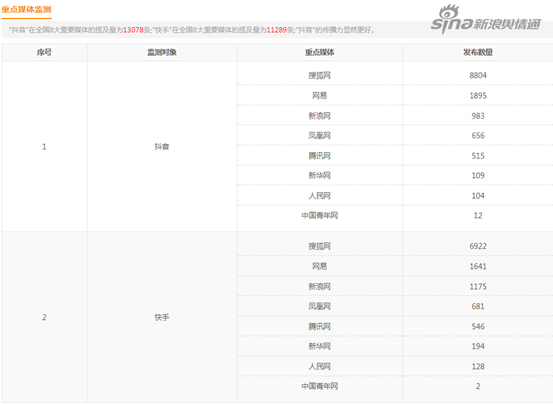Click the red number 11289 in summary

click(x=276, y=30)
